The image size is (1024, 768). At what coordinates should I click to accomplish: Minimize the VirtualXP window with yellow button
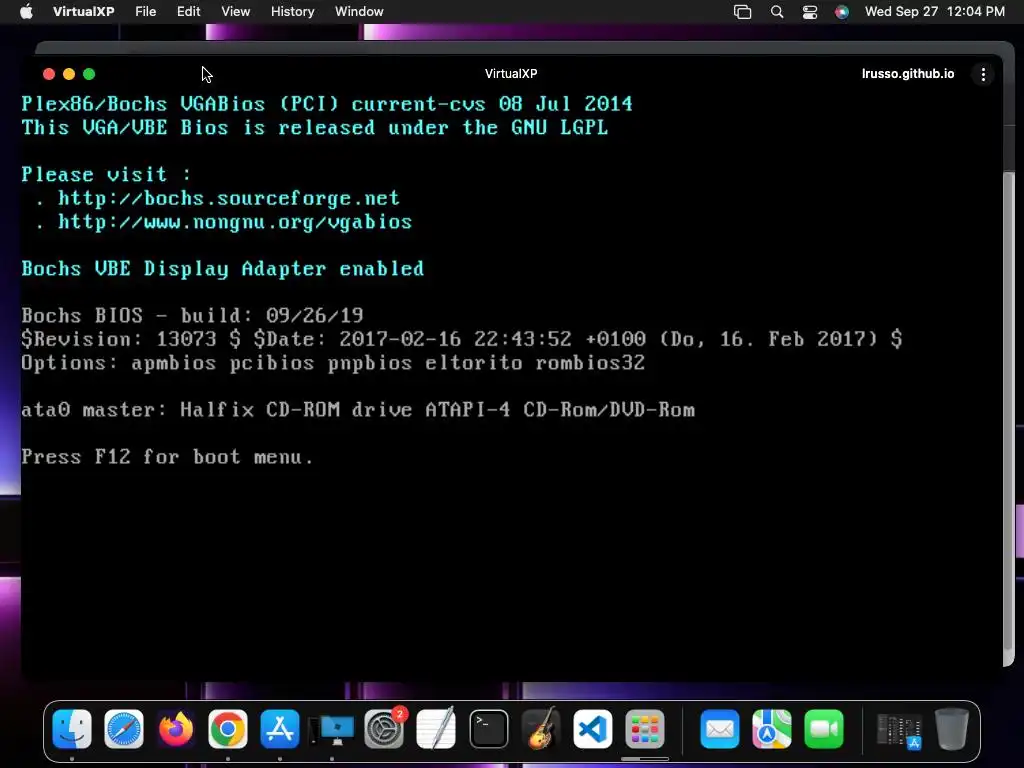point(69,74)
